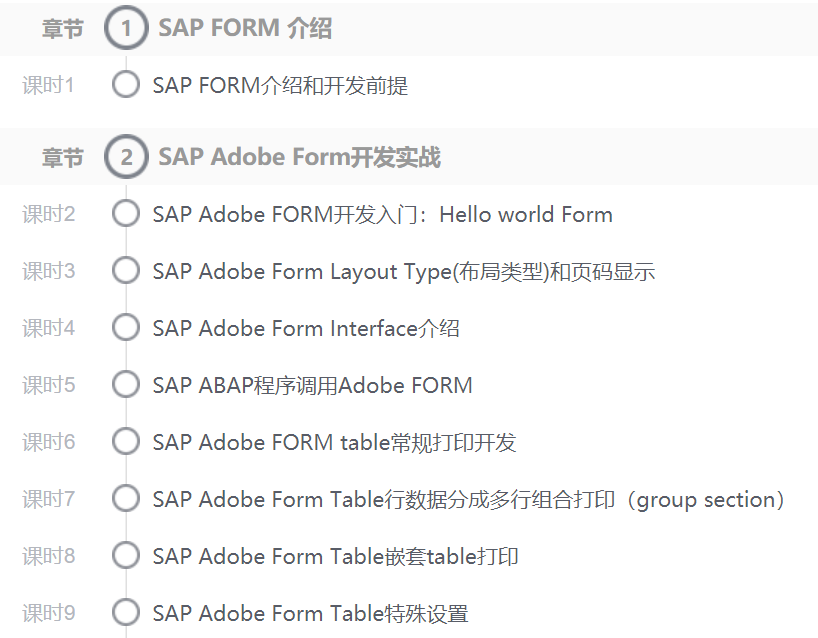Viewport: 818px width, 638px height.
Task: Click the 章节 label of chapter 1
Action: pyautogui.click(x=62, y=28)
